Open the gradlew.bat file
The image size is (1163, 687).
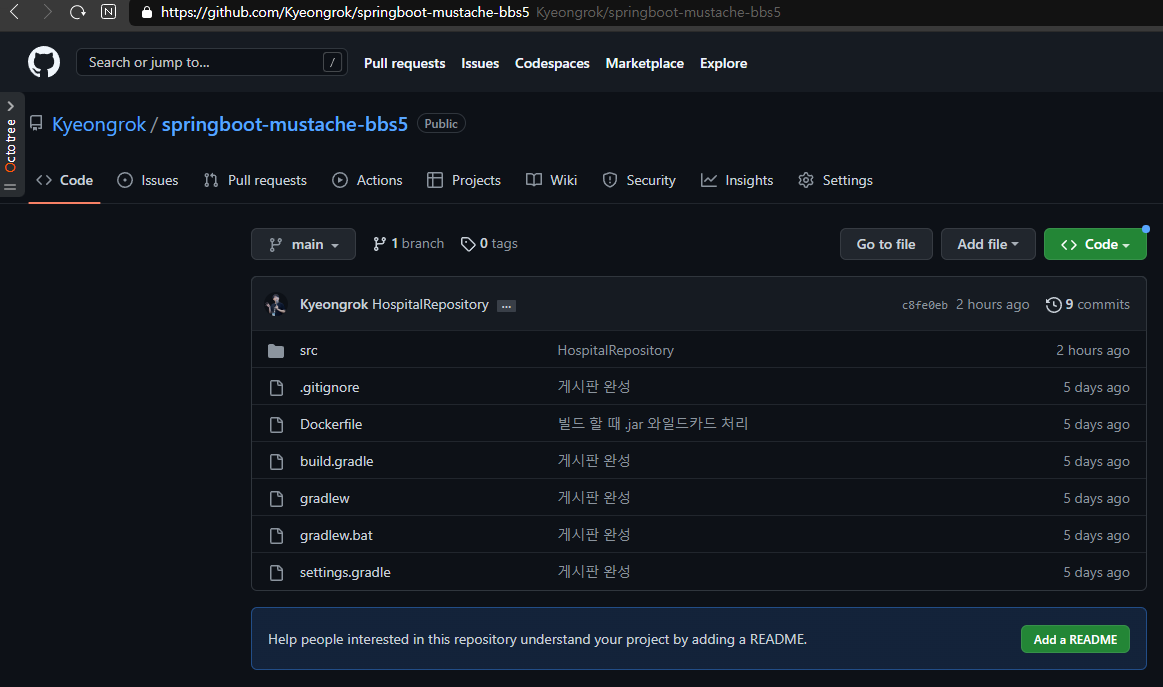coord(336,536)
